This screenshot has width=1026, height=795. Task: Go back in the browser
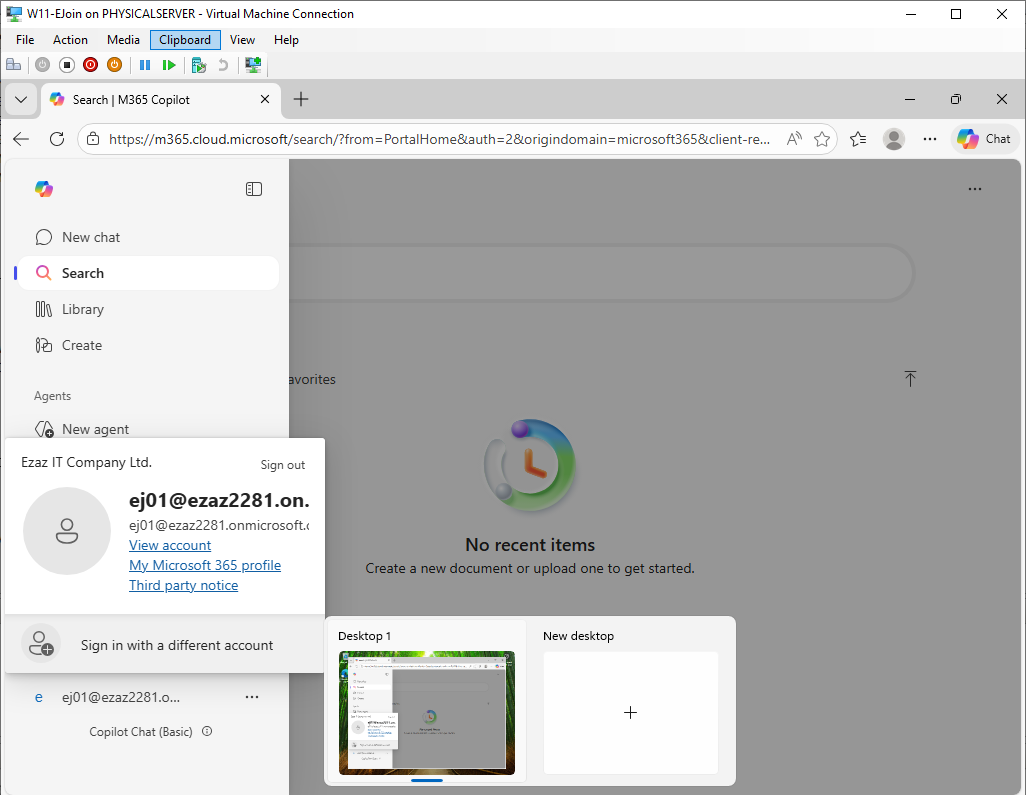coord(21,139)
